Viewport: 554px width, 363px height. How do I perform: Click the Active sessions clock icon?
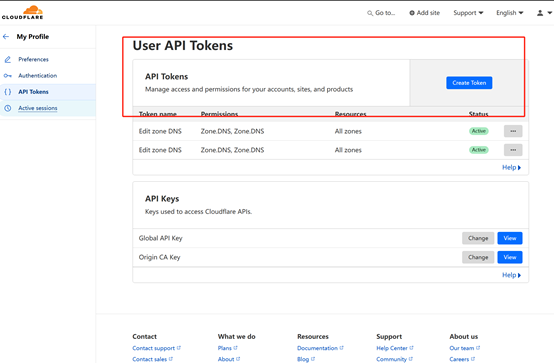click(x=7, y=108)
